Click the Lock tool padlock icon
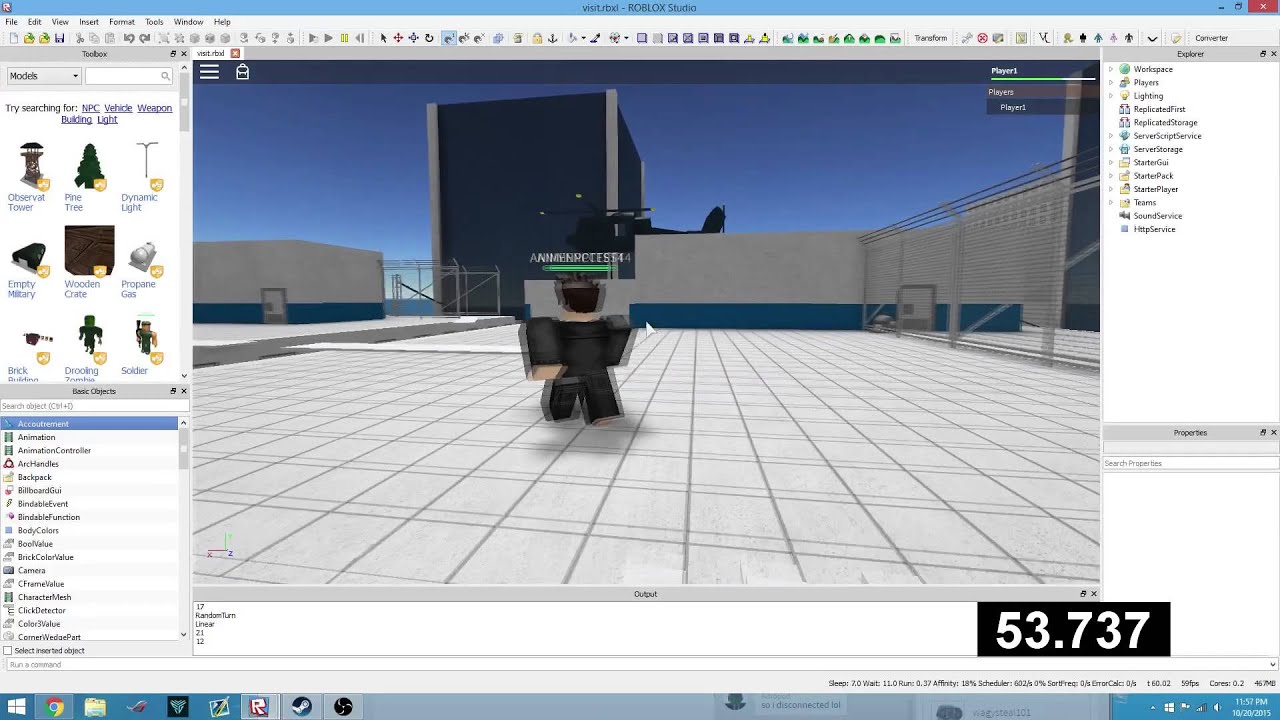The width and height of the screenshot is (1280, 720). coord(537,38)
